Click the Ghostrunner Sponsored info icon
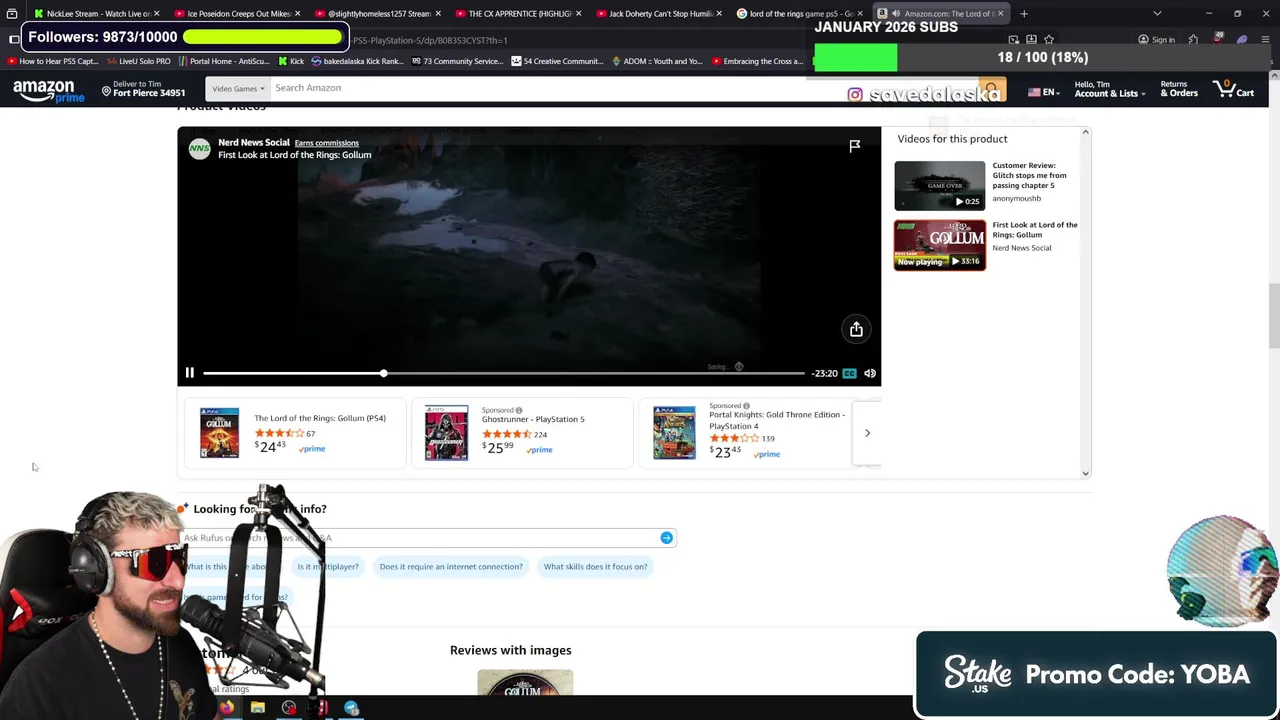This screenshot has width=1280, height=720. click(x=520, y=410)
